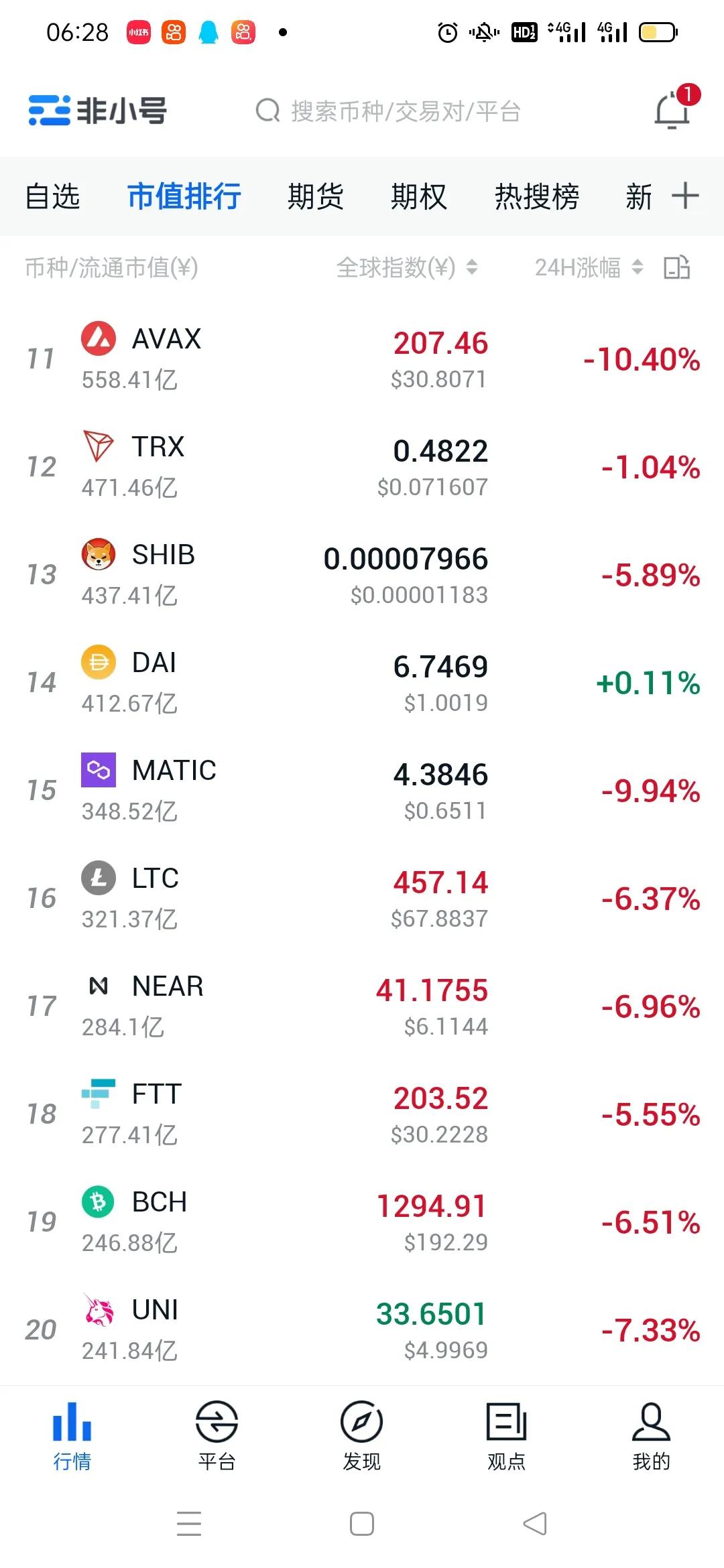Image resolution: width=724 pixels, height=1568 pixels.
Task: Open the notification bell
Action: click(672, 111)
